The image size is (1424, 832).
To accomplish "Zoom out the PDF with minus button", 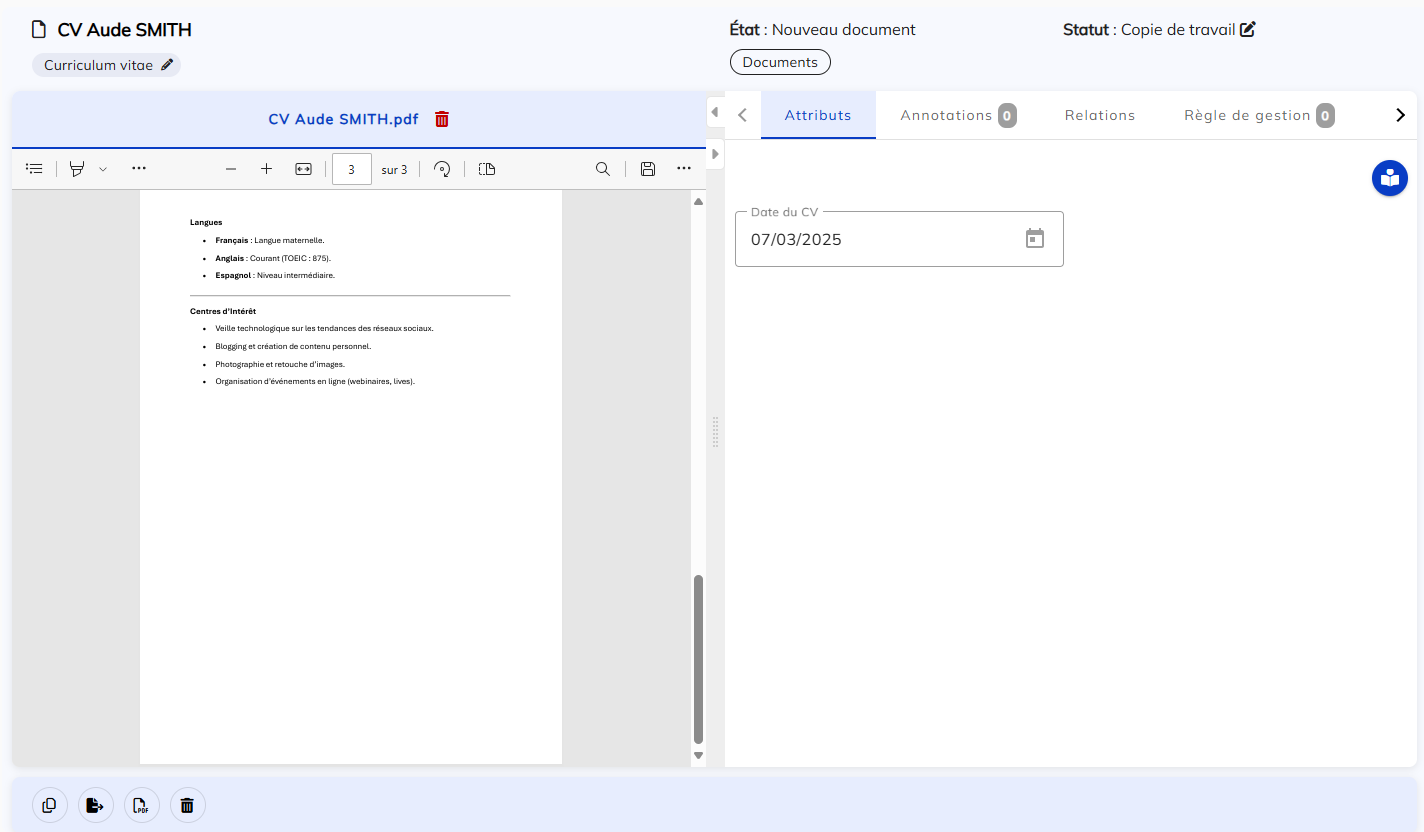I will (x=231, y=169).
